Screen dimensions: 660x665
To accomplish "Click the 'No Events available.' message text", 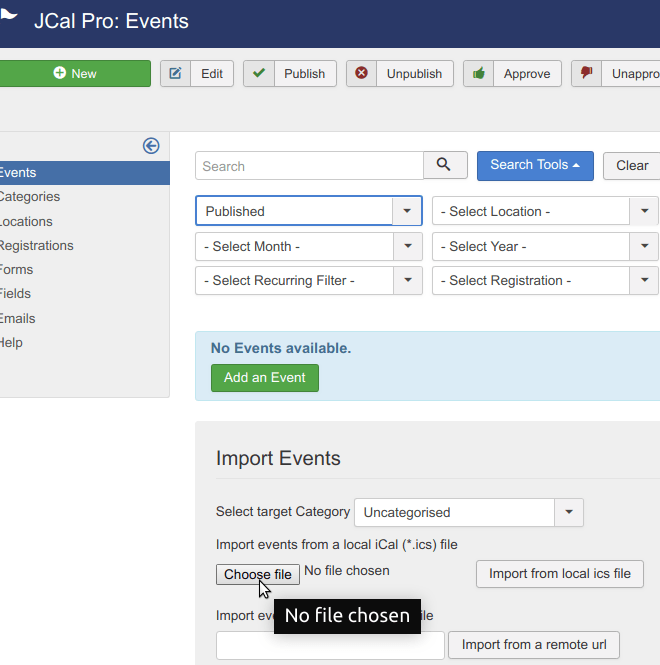I will coord(281,348).
